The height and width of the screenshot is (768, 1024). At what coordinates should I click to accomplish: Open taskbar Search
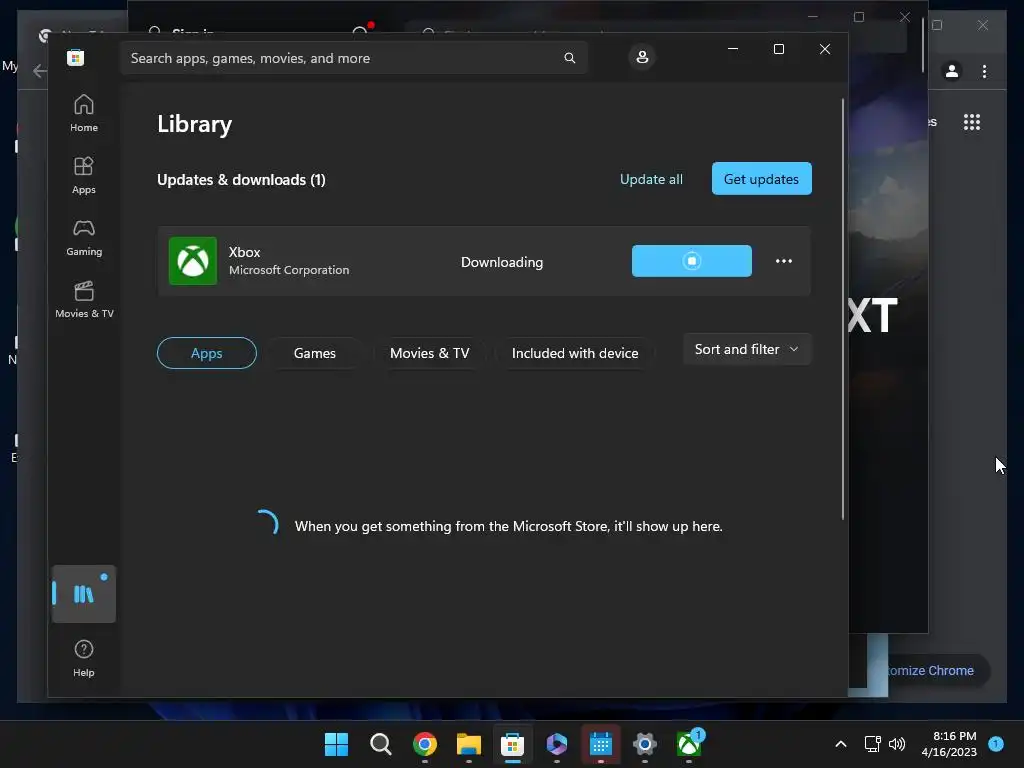pos(381,744)
